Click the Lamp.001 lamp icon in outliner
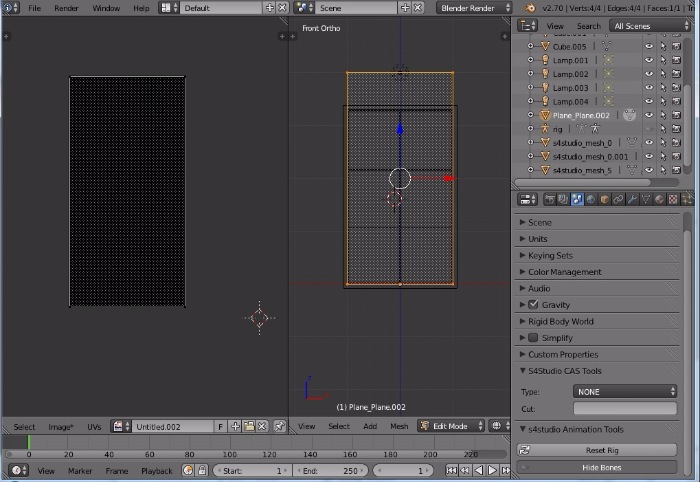The height and width of the screenshot is (482, 700). pyautogui.click(x=545, y=60)
